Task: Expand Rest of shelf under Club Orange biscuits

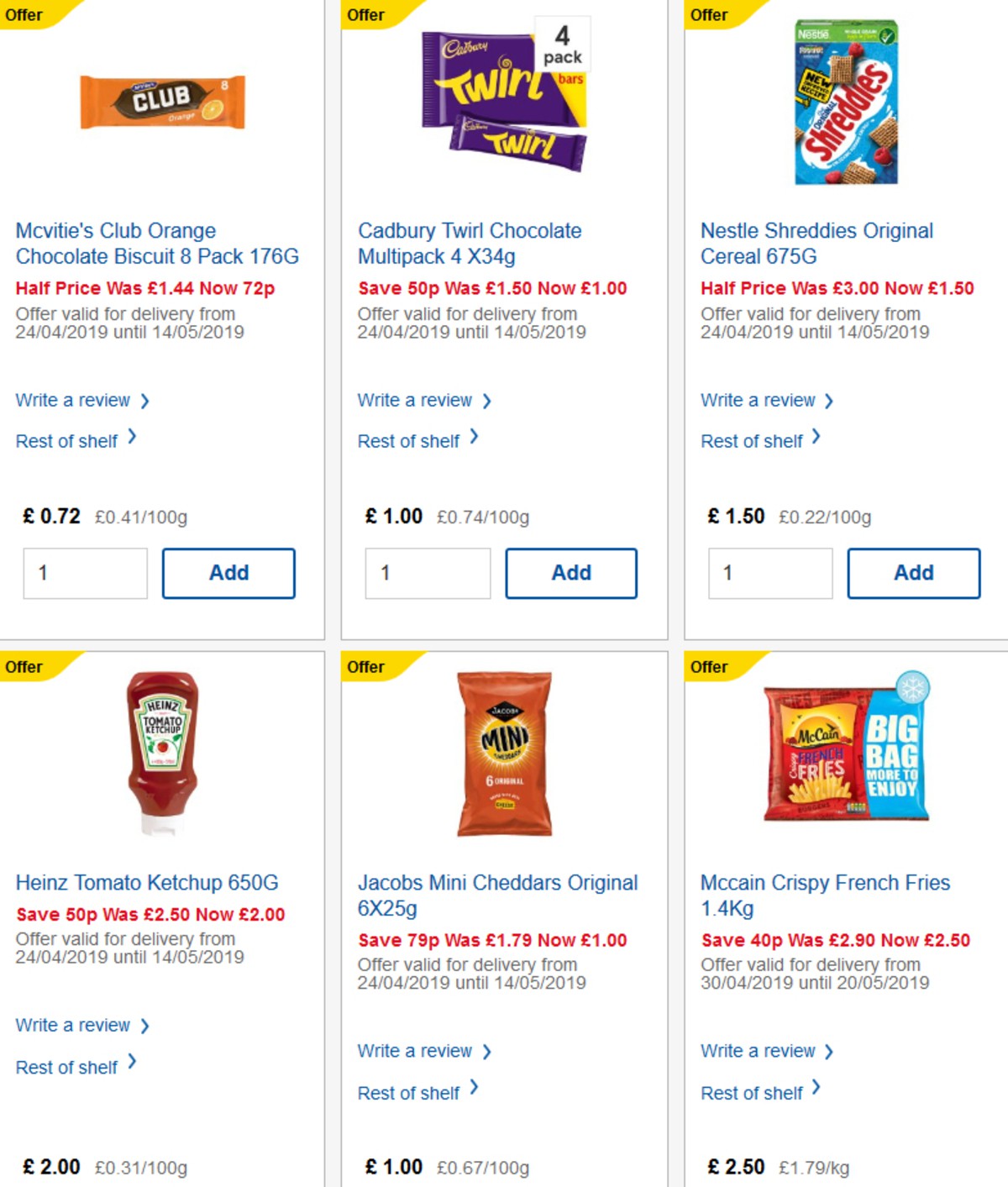Action: (67, 440)
